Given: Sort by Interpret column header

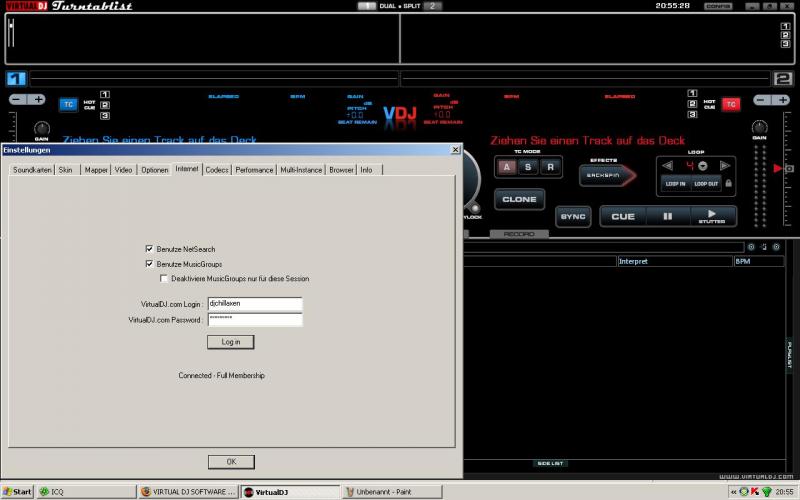Looking at the screenshot, I should pyautogui.click(x=674, y=261).
